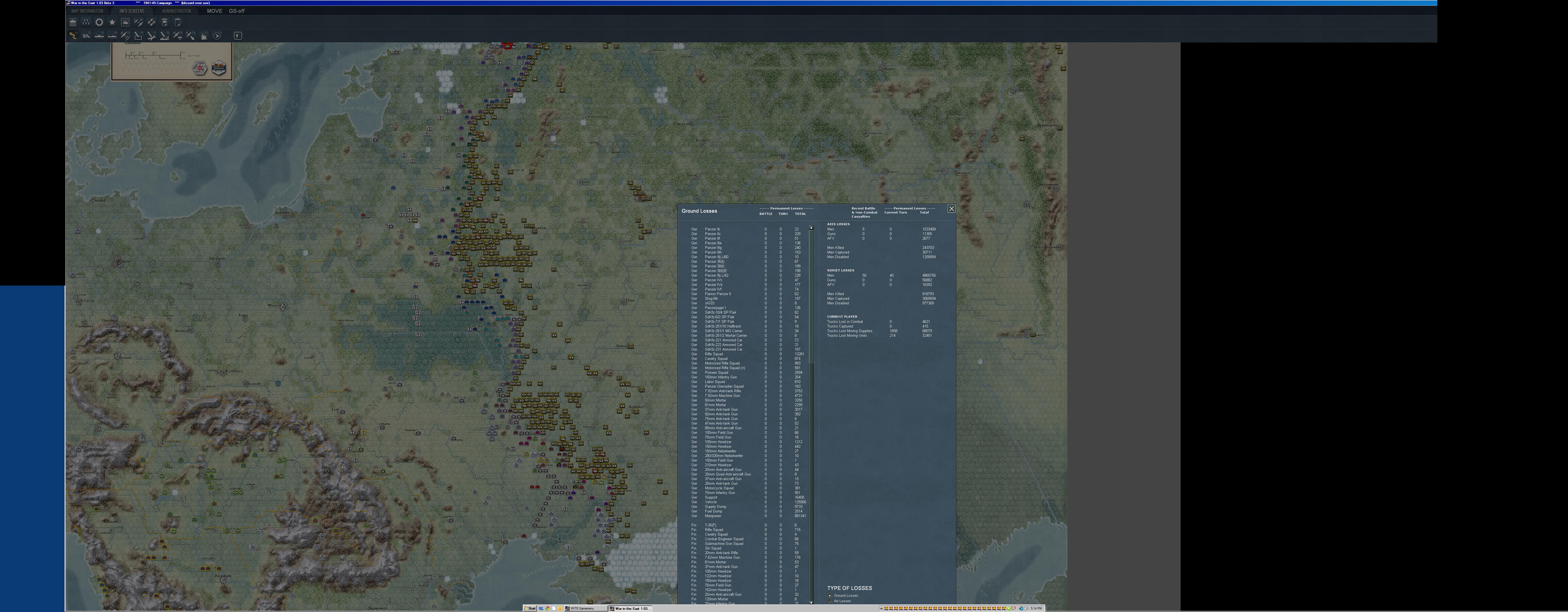Open the order of battle tank-list icon

[x=73, y=23]
